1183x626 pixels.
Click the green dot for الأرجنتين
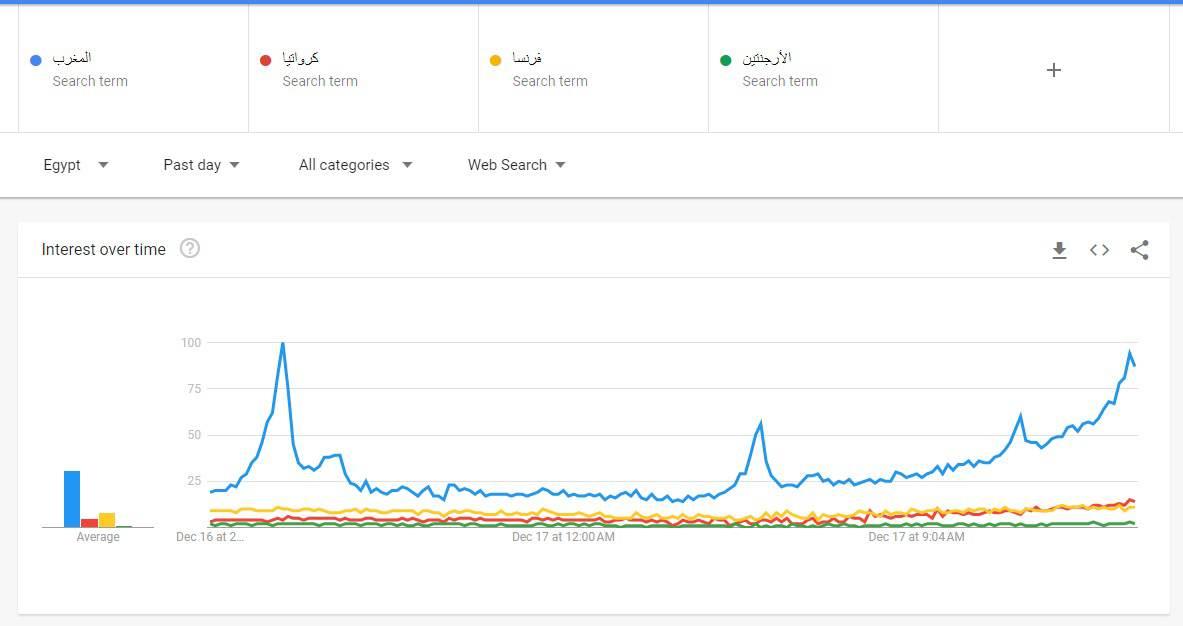tap(725, 60)
